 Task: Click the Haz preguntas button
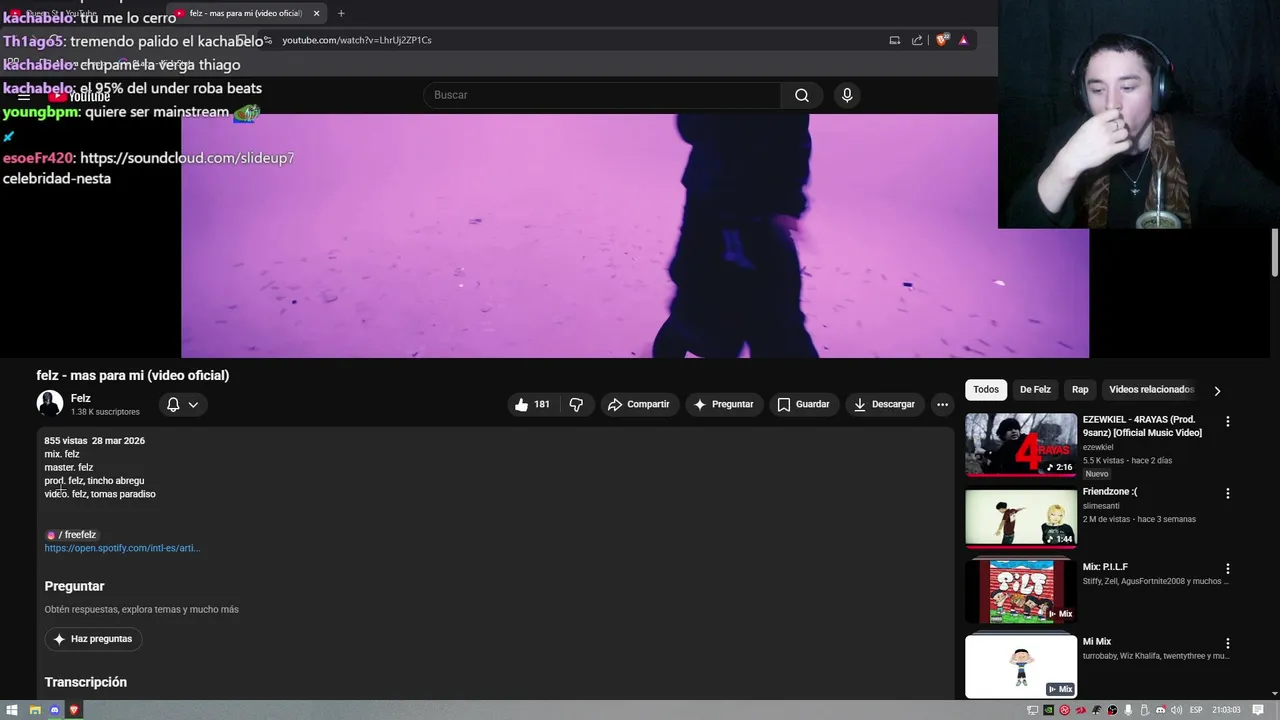coord(93,639)
